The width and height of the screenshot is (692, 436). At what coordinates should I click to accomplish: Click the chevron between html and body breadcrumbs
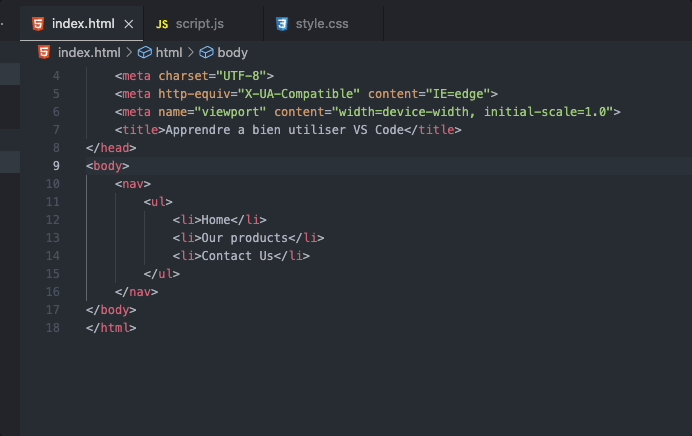tap(191, 53)
